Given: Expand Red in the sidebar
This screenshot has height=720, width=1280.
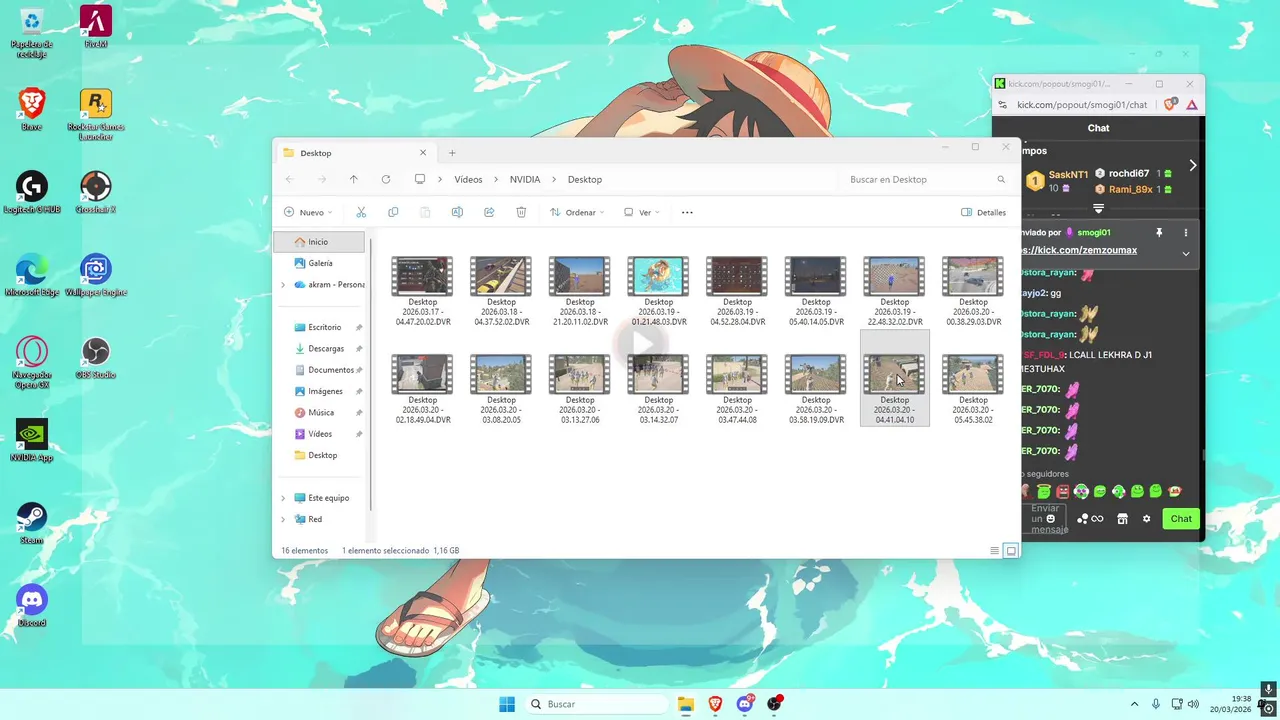Looking at the screenshot, I should [283, 519].
